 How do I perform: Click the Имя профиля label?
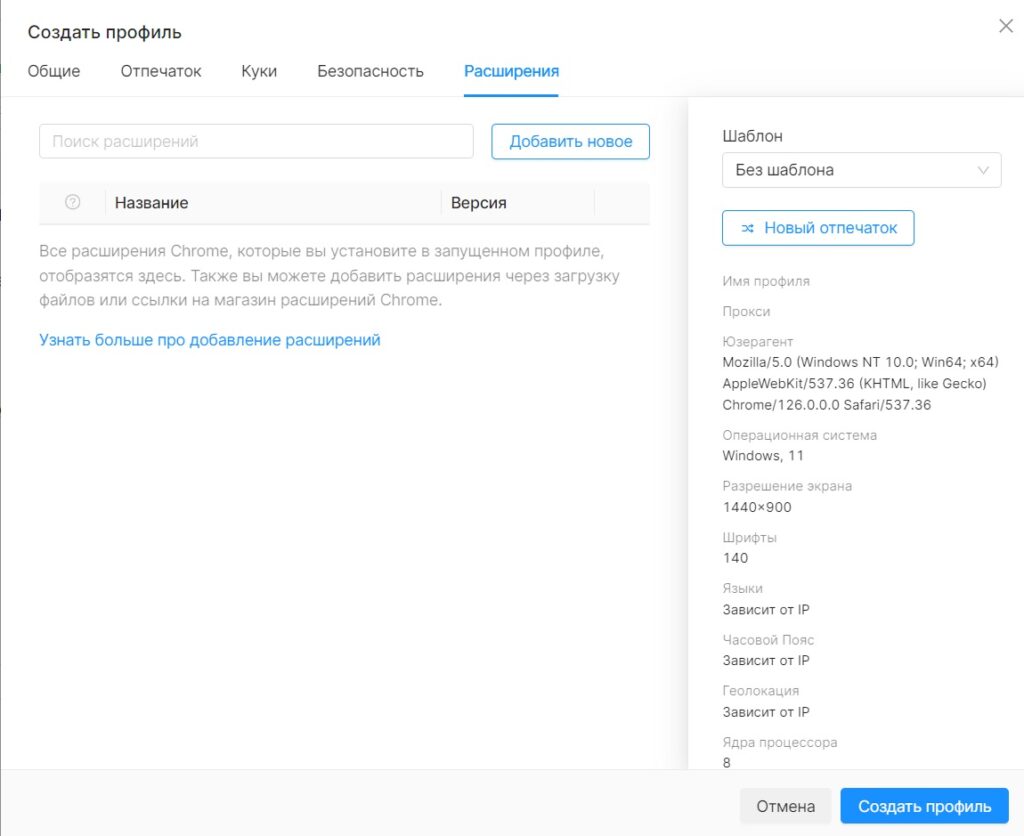[766, 281]
